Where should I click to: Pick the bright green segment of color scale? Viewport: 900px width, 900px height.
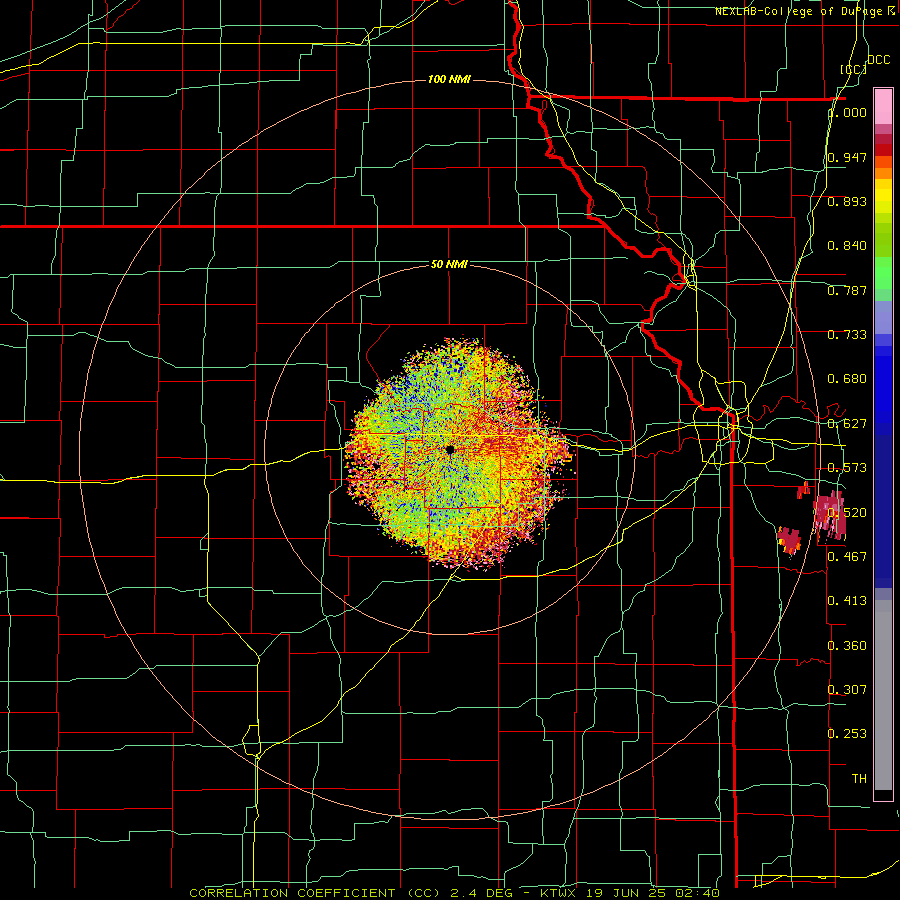click(x=883, y=272)
